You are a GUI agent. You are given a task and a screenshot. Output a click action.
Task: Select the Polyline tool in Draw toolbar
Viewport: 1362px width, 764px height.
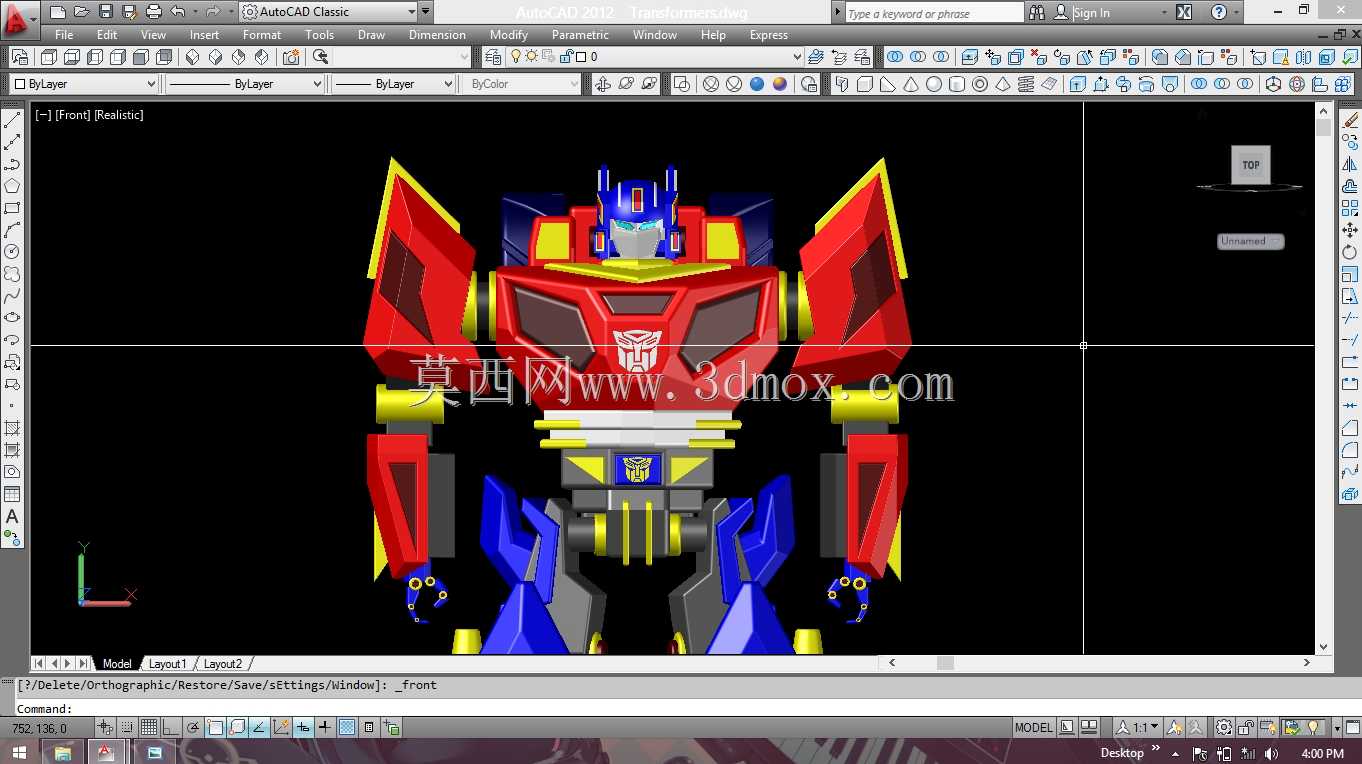tap(12, 164)
